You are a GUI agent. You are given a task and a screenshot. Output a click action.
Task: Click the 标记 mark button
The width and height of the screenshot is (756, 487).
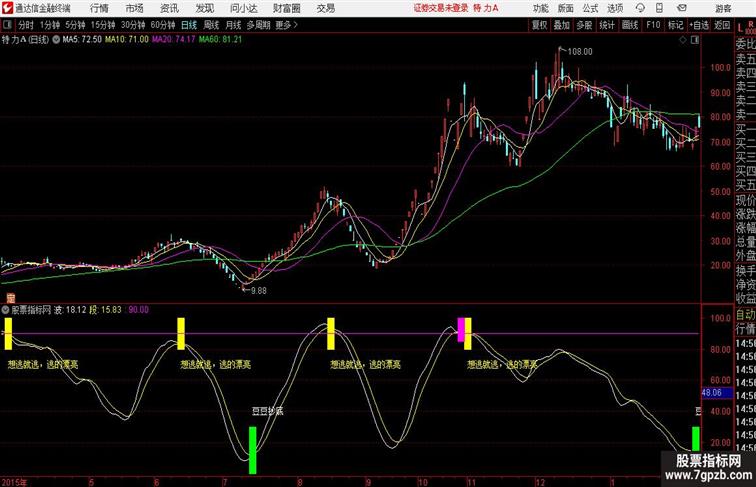(x=675, y=25)
